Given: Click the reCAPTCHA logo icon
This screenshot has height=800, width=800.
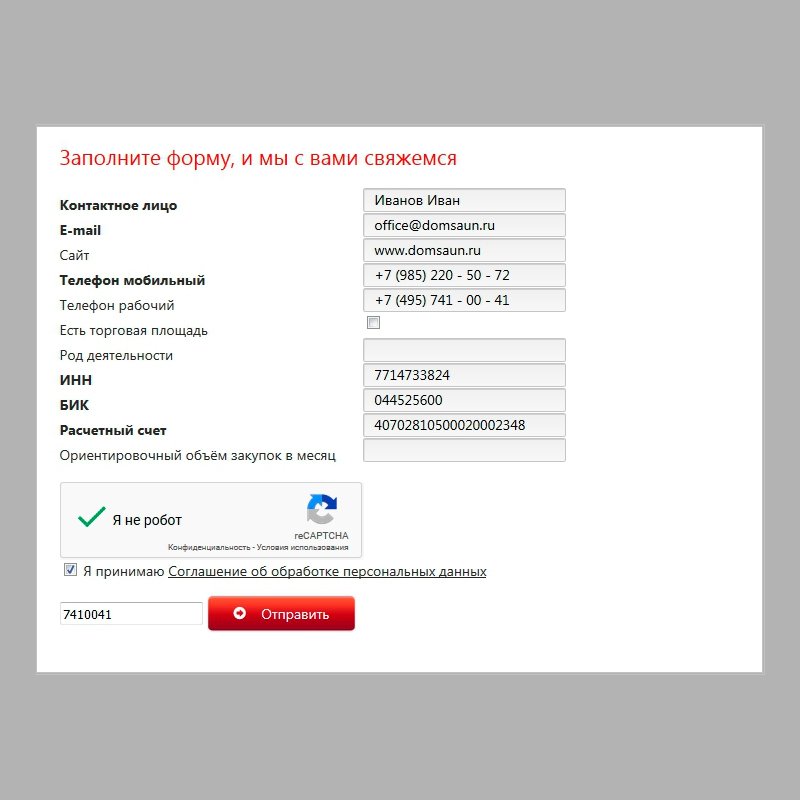Looking at the screenshot, I should tap(322, 509).
